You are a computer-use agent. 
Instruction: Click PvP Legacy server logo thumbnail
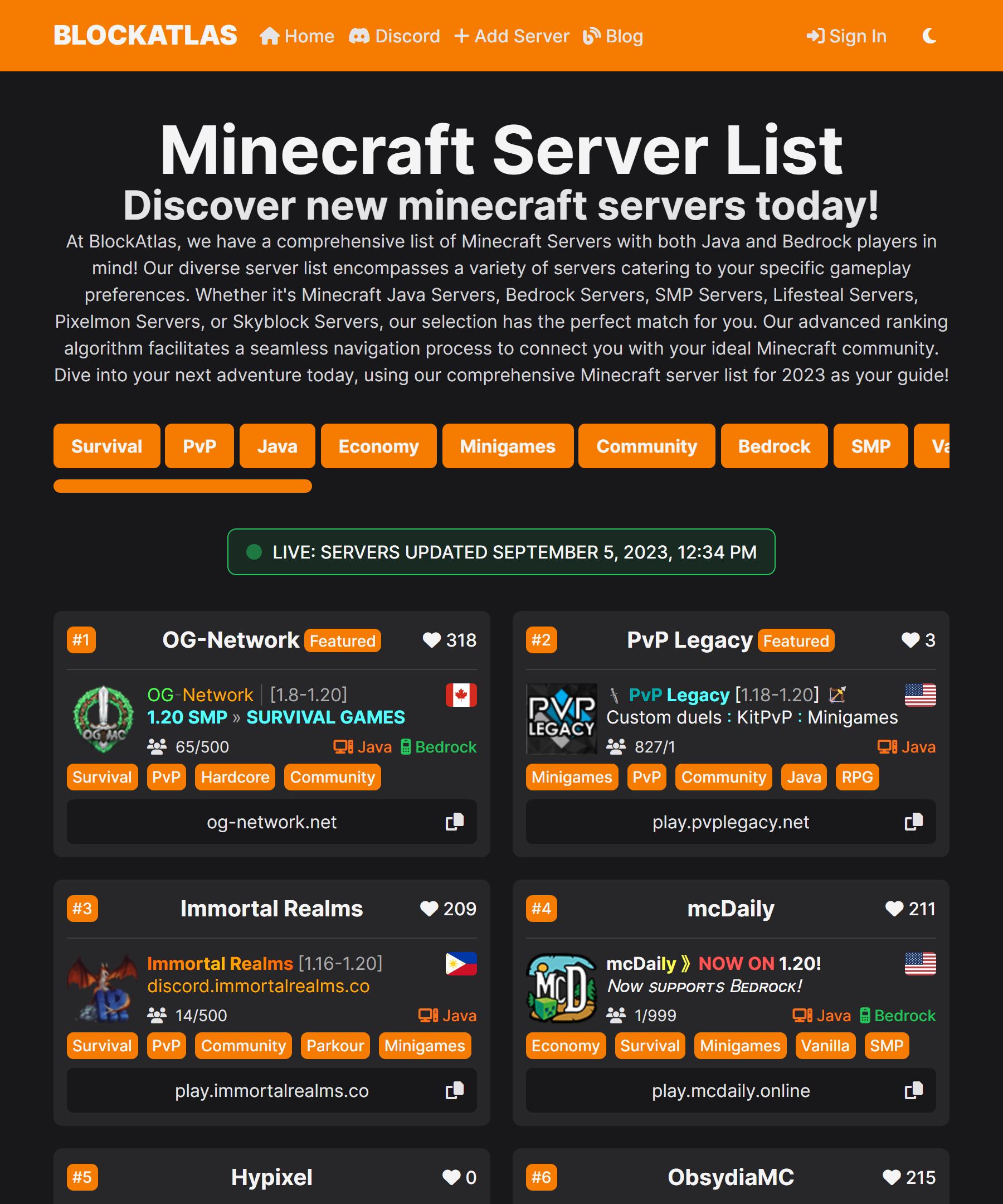pyautogui.click(x=562, y=718)
